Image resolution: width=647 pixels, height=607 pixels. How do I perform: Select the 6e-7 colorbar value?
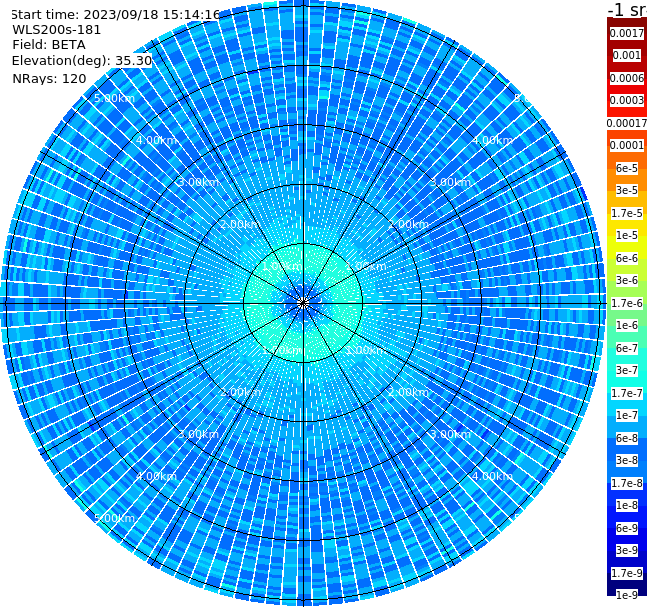tap(627, 348)
